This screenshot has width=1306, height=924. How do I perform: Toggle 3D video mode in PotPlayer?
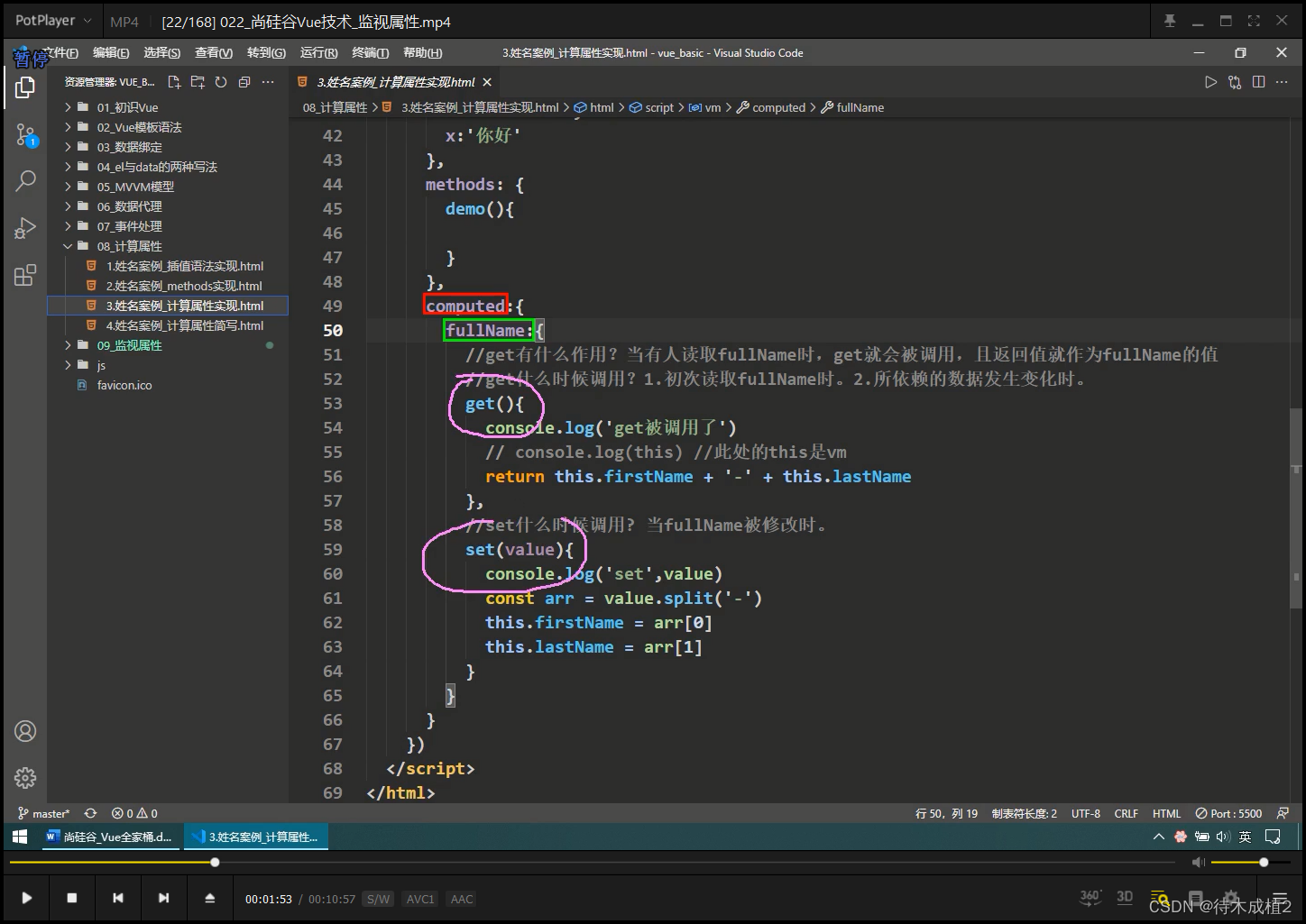click(x=1125, y=897)
